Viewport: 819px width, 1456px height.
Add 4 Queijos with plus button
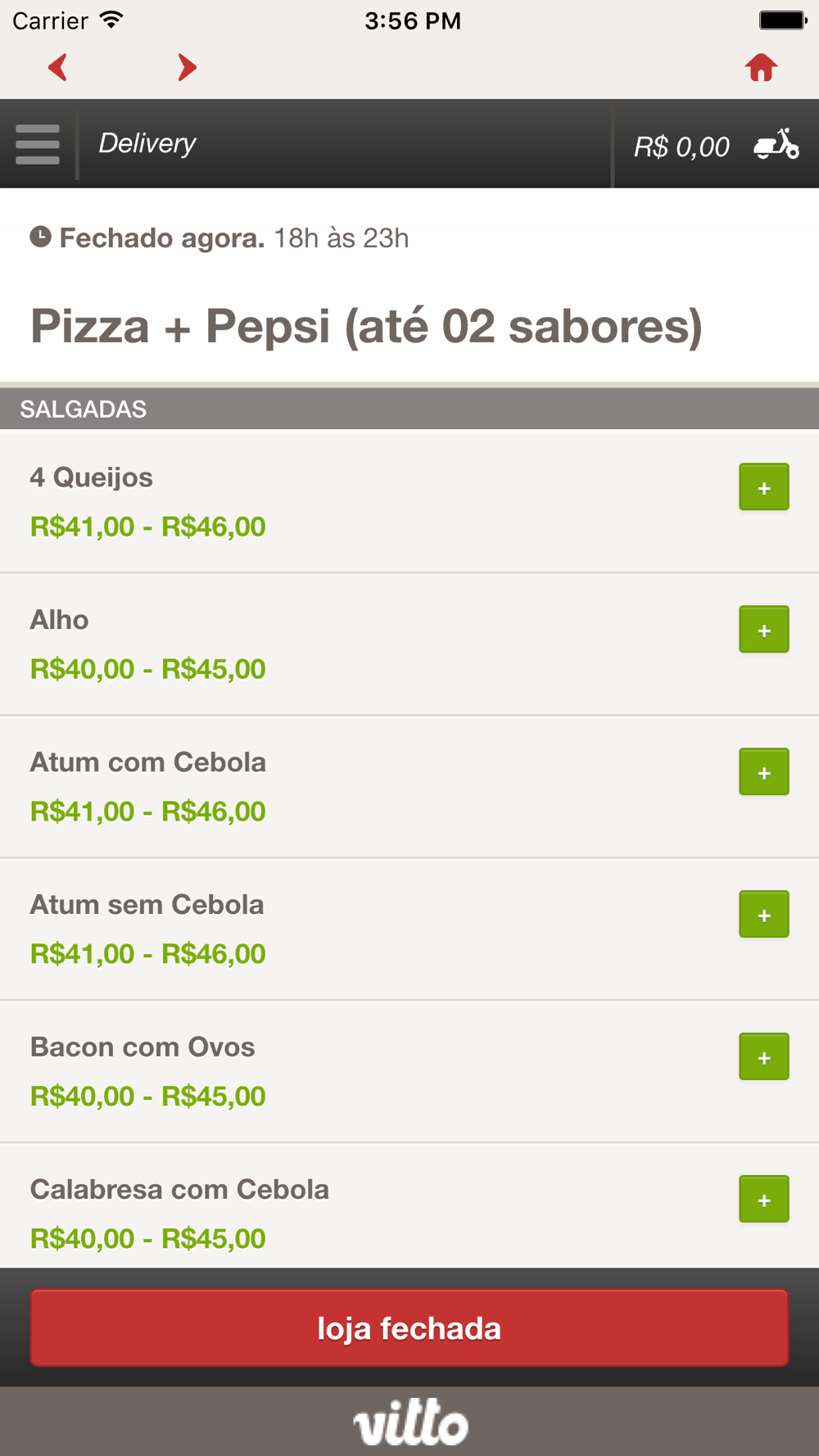pyautogui.click(x=763, y=487)
